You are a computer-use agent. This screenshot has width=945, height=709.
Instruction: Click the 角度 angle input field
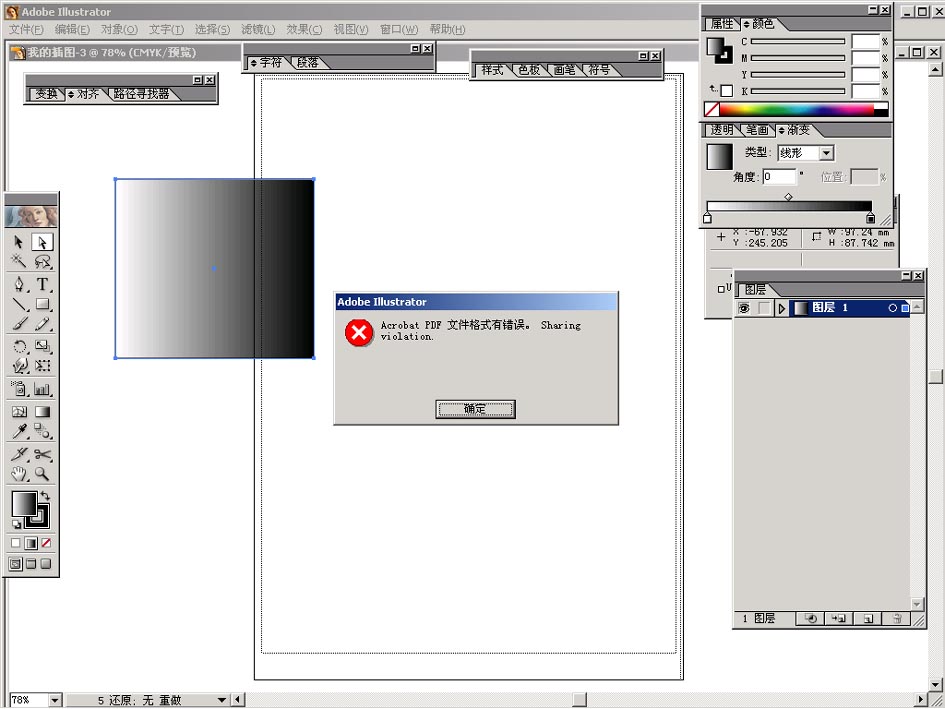(x=779, y=177)
